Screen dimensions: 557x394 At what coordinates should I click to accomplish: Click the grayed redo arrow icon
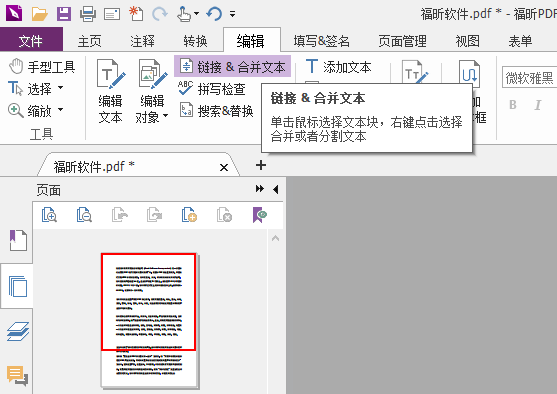[159, 14]
